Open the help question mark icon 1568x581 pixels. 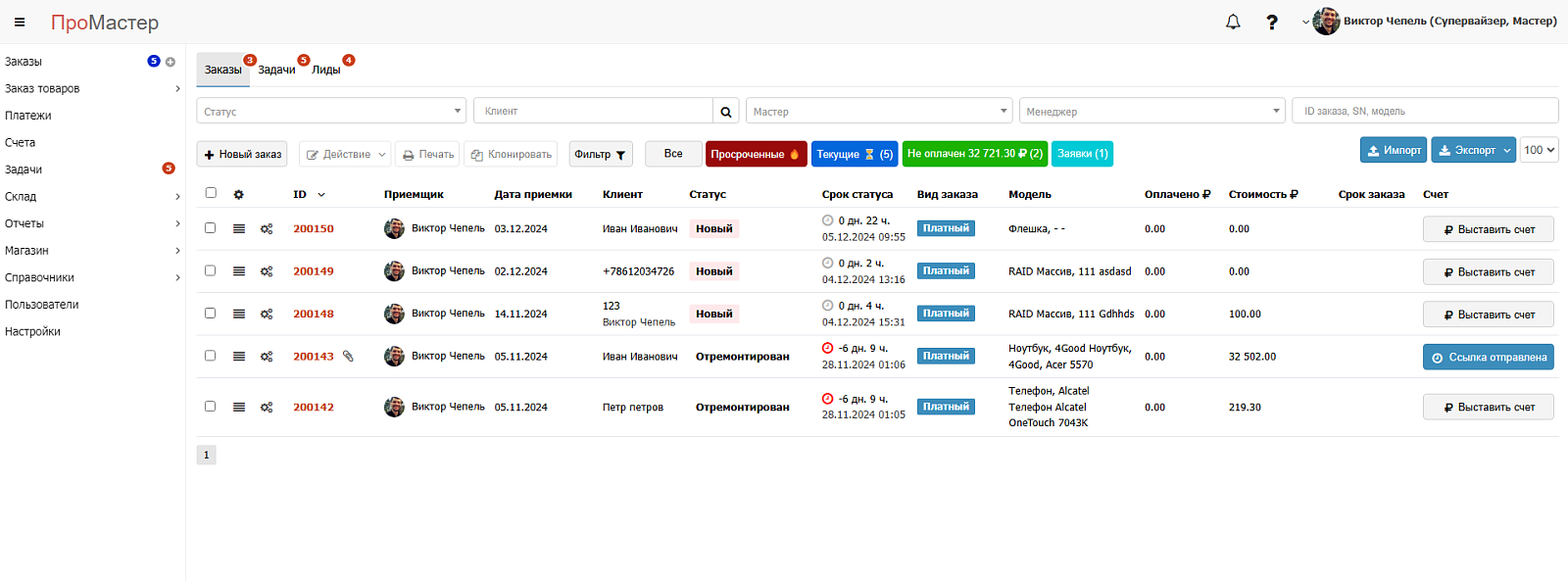[x=1271, y=22]
